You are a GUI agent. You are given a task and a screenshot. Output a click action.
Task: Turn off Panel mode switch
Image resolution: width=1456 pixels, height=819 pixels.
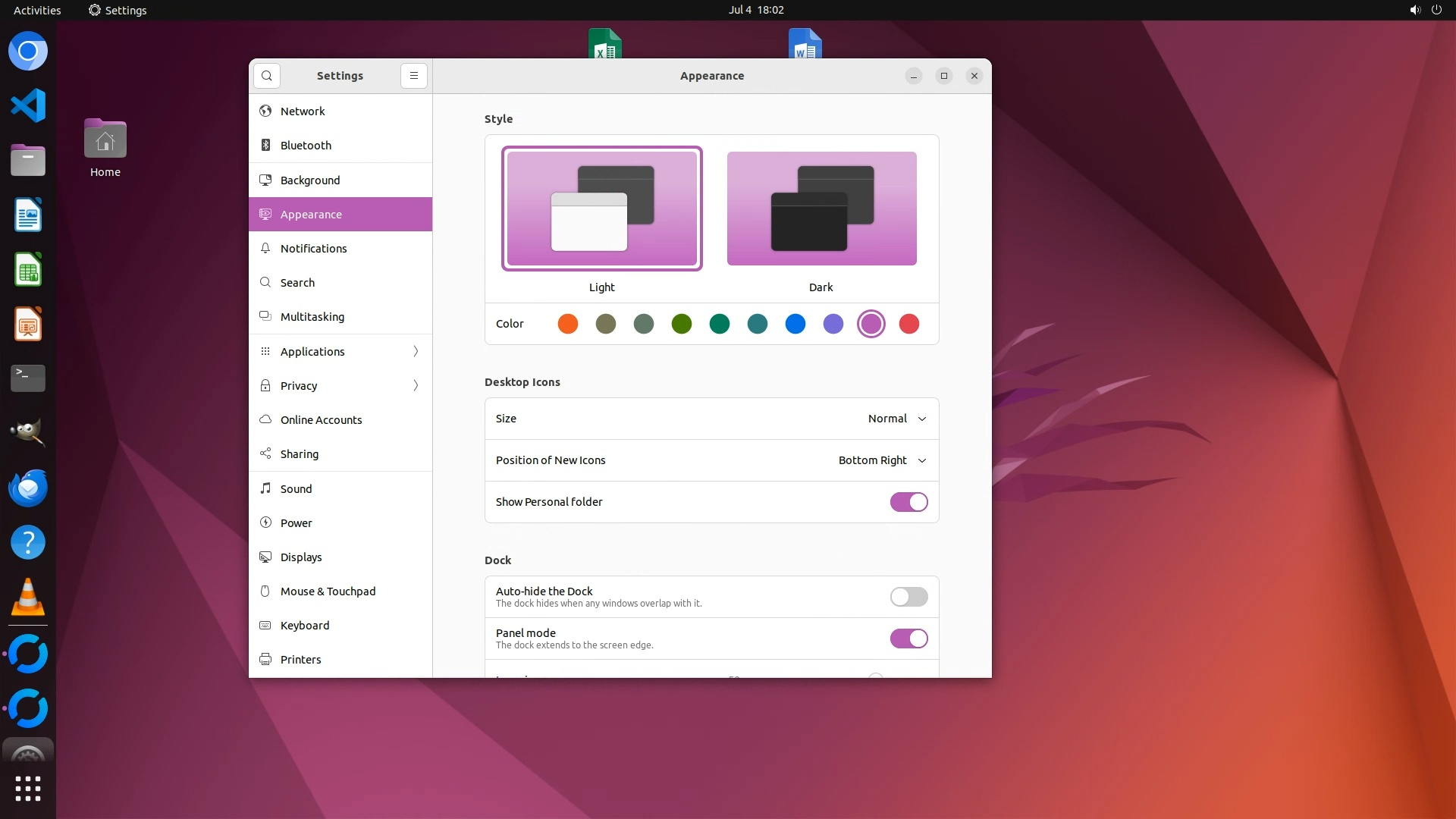point(908,639)
